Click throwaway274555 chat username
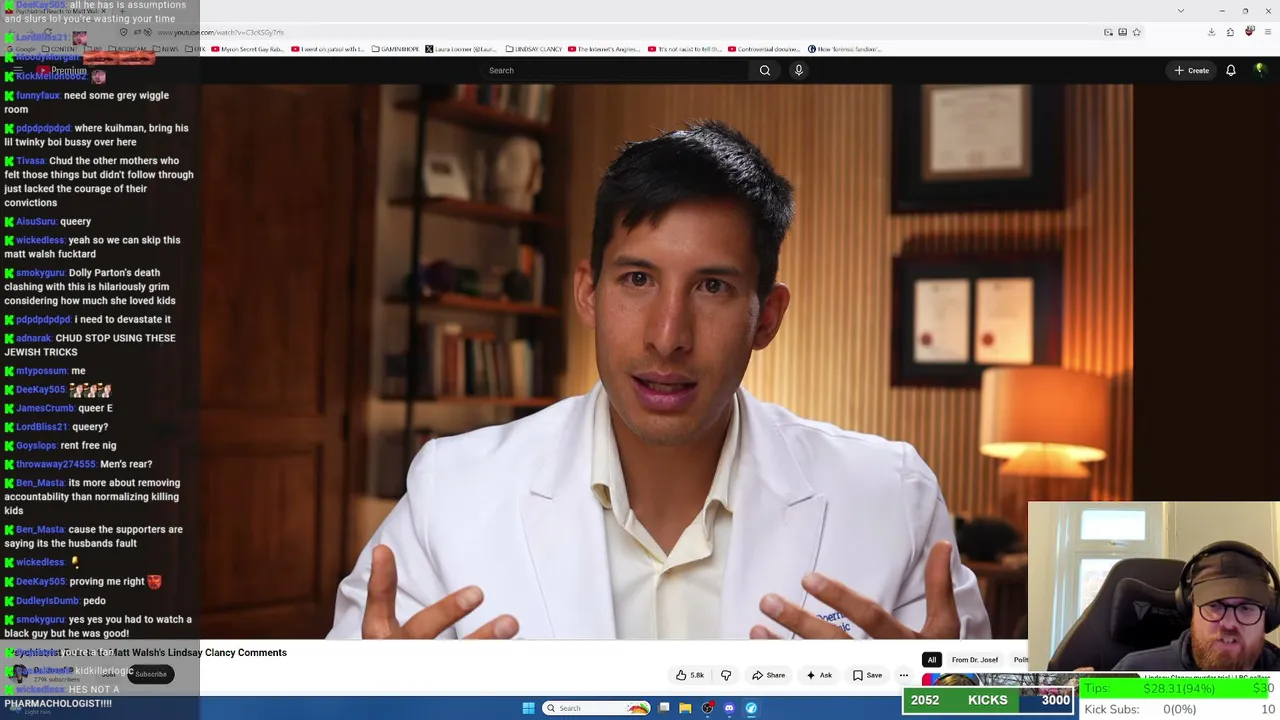The width and height of the screenshot is (1280, 720). point(56,464)
